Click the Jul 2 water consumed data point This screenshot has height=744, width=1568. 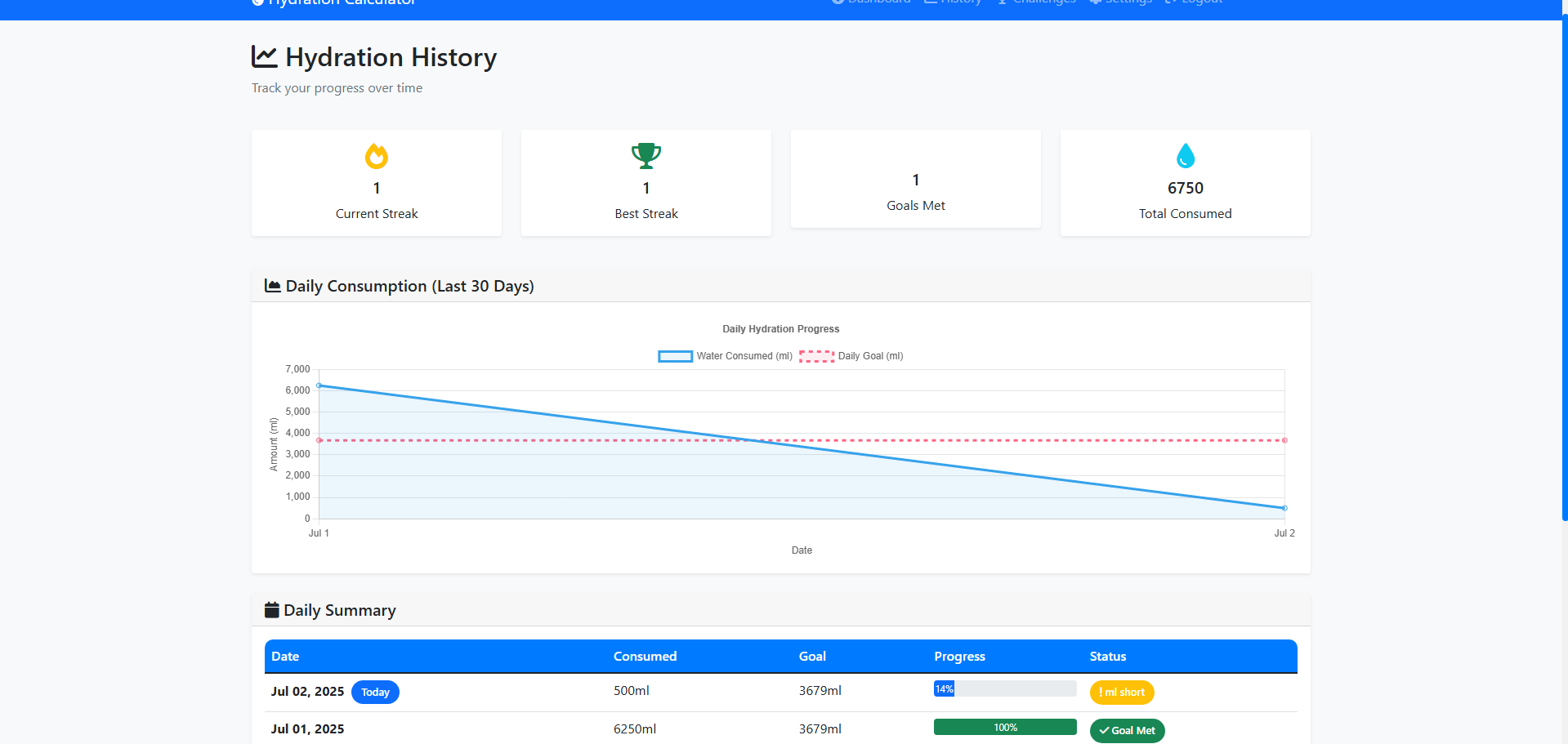tap(1284, 508)
